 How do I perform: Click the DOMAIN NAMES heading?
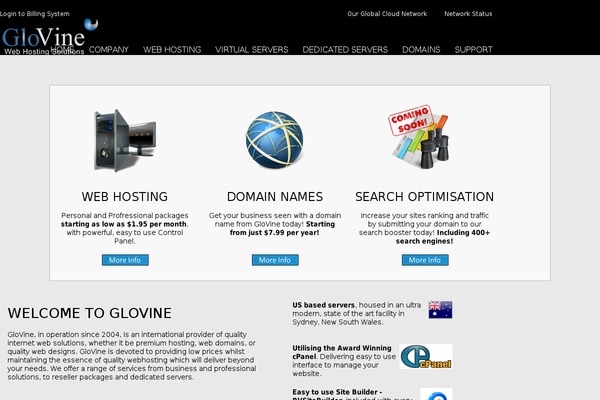[x=275, y=197]
